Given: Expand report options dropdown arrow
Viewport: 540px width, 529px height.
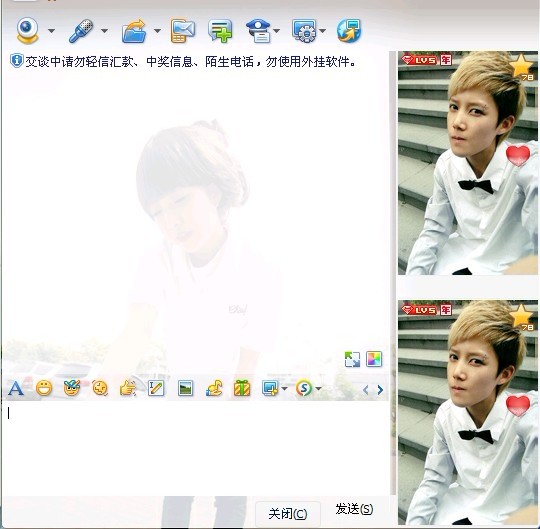Looking at the screenshot, I should coord(276,31).
